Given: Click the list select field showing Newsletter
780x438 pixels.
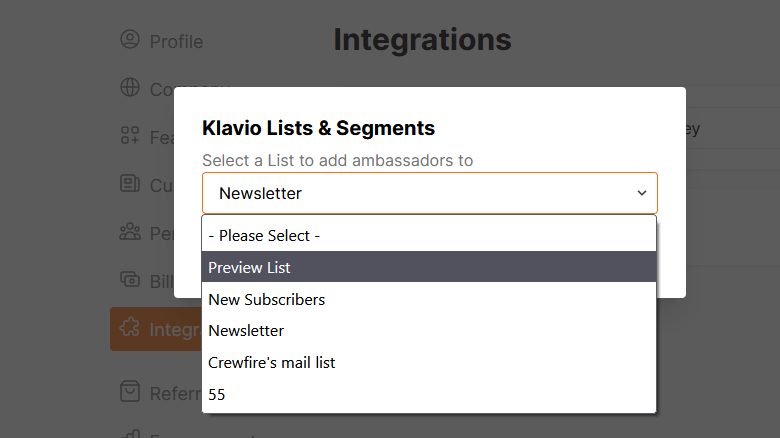Looking at the screenshot, I should pos(420,193).
